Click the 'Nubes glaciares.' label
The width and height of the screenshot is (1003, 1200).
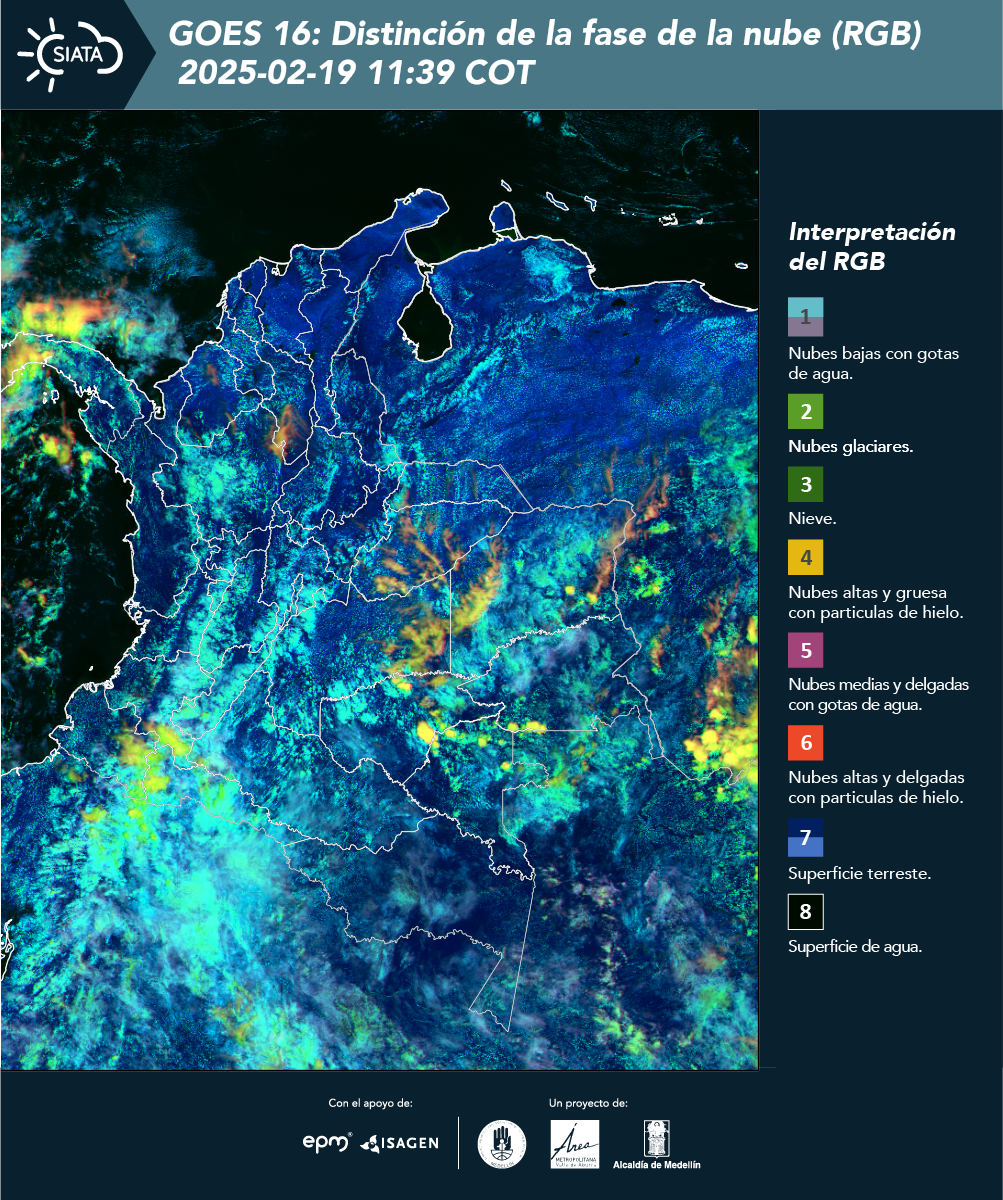851,447
